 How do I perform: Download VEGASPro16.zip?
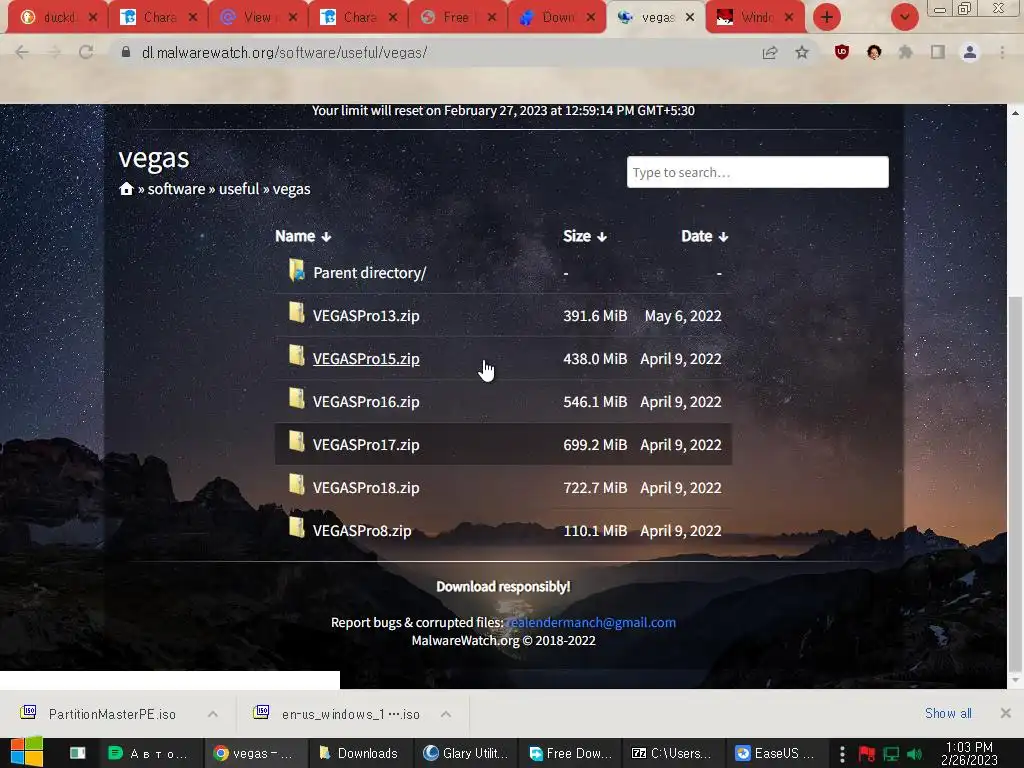pyautogui.click(x=366, y=402)
